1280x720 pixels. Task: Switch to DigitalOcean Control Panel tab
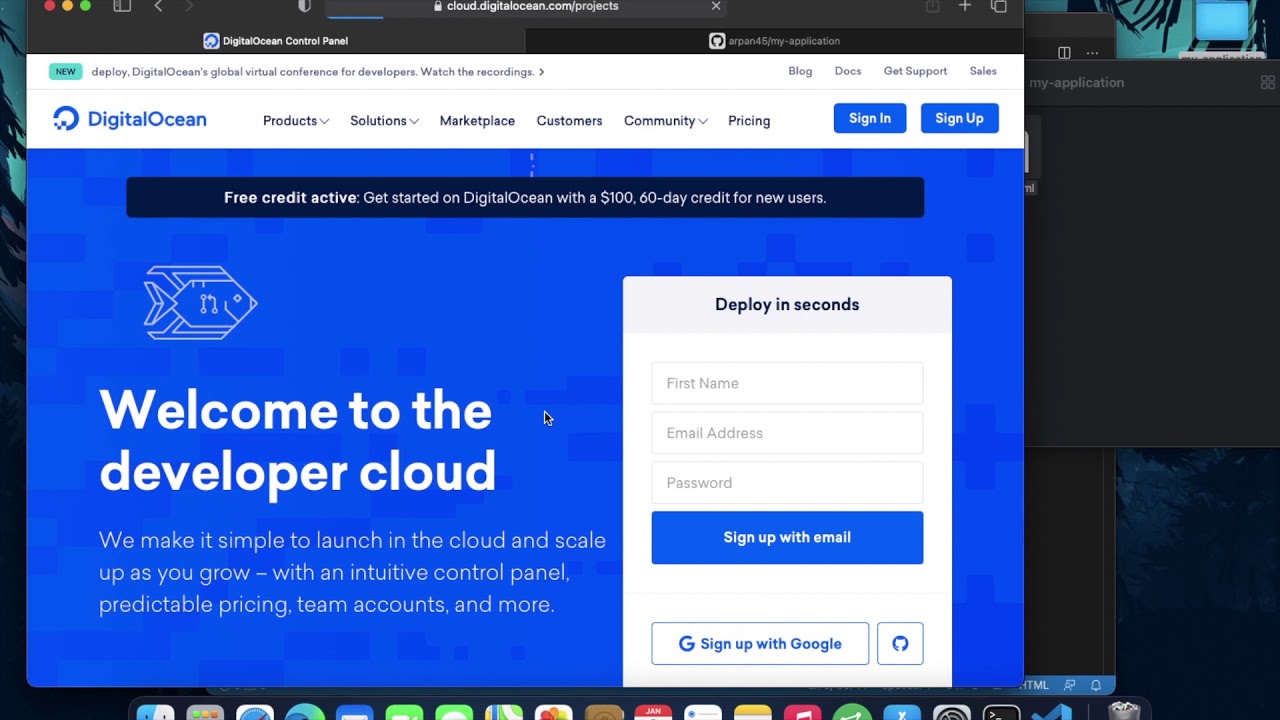pyautogui.click(x=276, y=41)
